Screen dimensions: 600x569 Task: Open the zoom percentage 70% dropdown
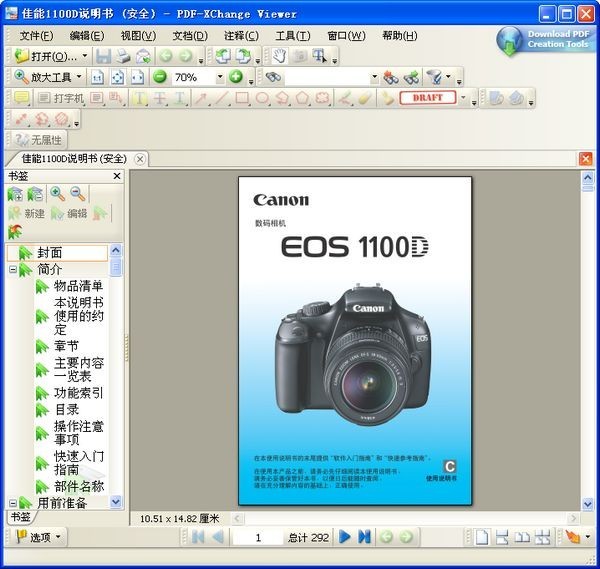[x=220, y=77]
